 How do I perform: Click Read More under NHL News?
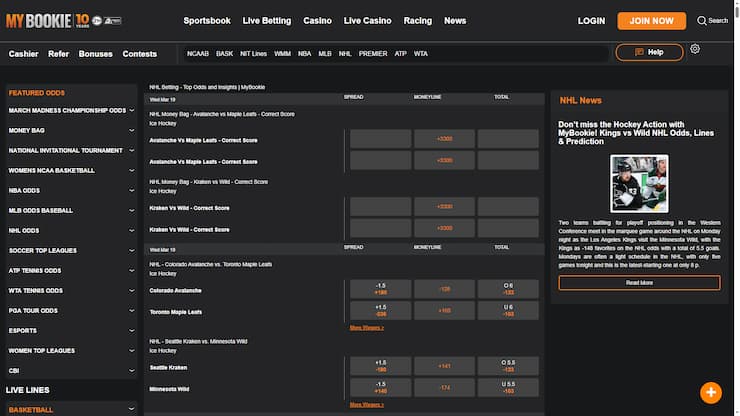(x=639, y=283)
